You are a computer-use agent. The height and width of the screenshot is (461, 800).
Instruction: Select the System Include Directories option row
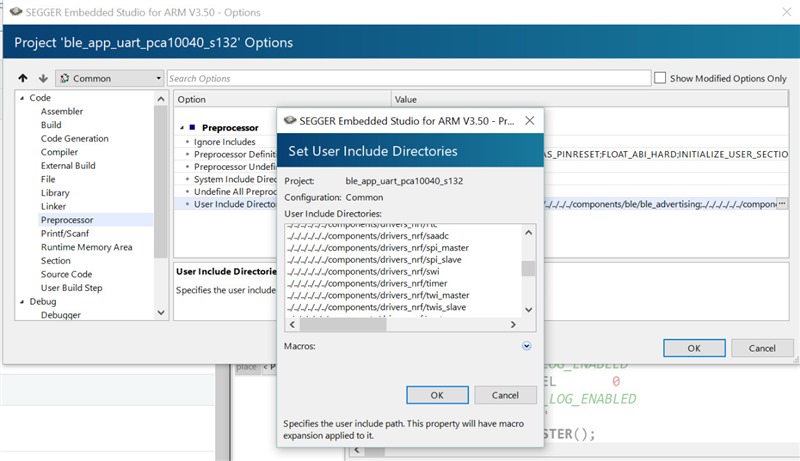click(235, 179)
